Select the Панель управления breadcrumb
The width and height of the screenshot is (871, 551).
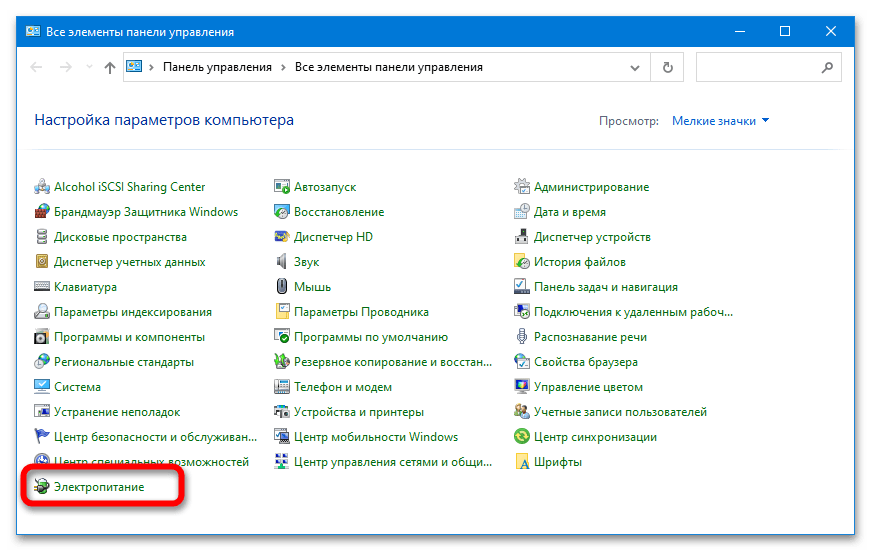(x=217, y=67)
